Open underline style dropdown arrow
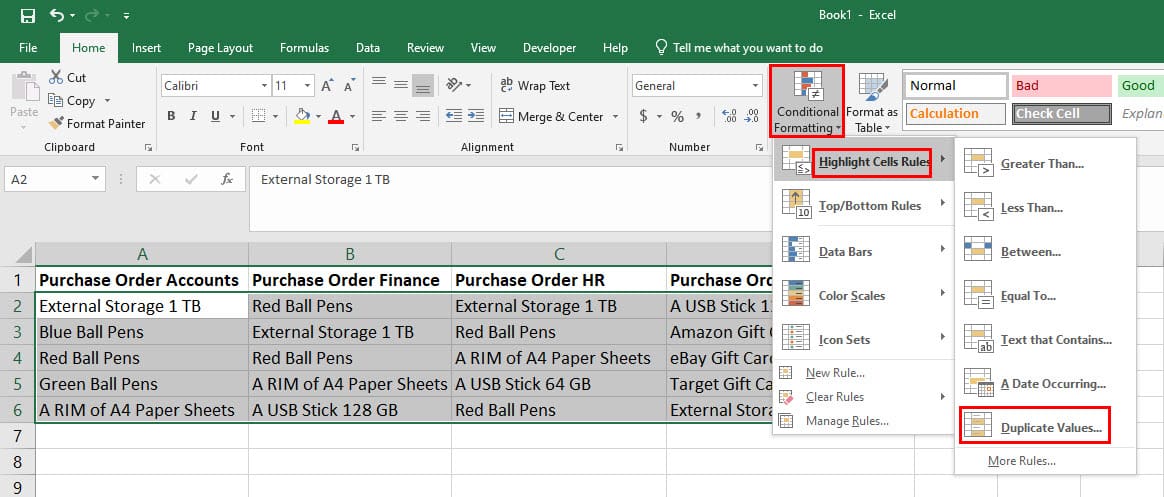The width and height of the screenshot is (1164, 497). [x=232, y=116]
